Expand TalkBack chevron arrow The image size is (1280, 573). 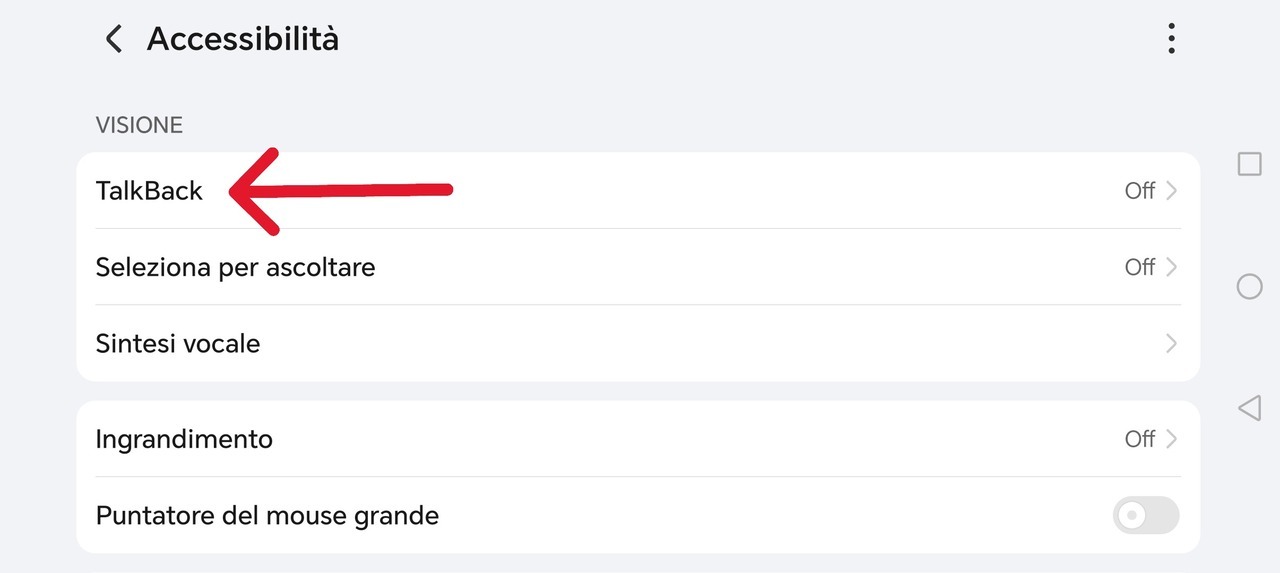(x=1172, y=191)
